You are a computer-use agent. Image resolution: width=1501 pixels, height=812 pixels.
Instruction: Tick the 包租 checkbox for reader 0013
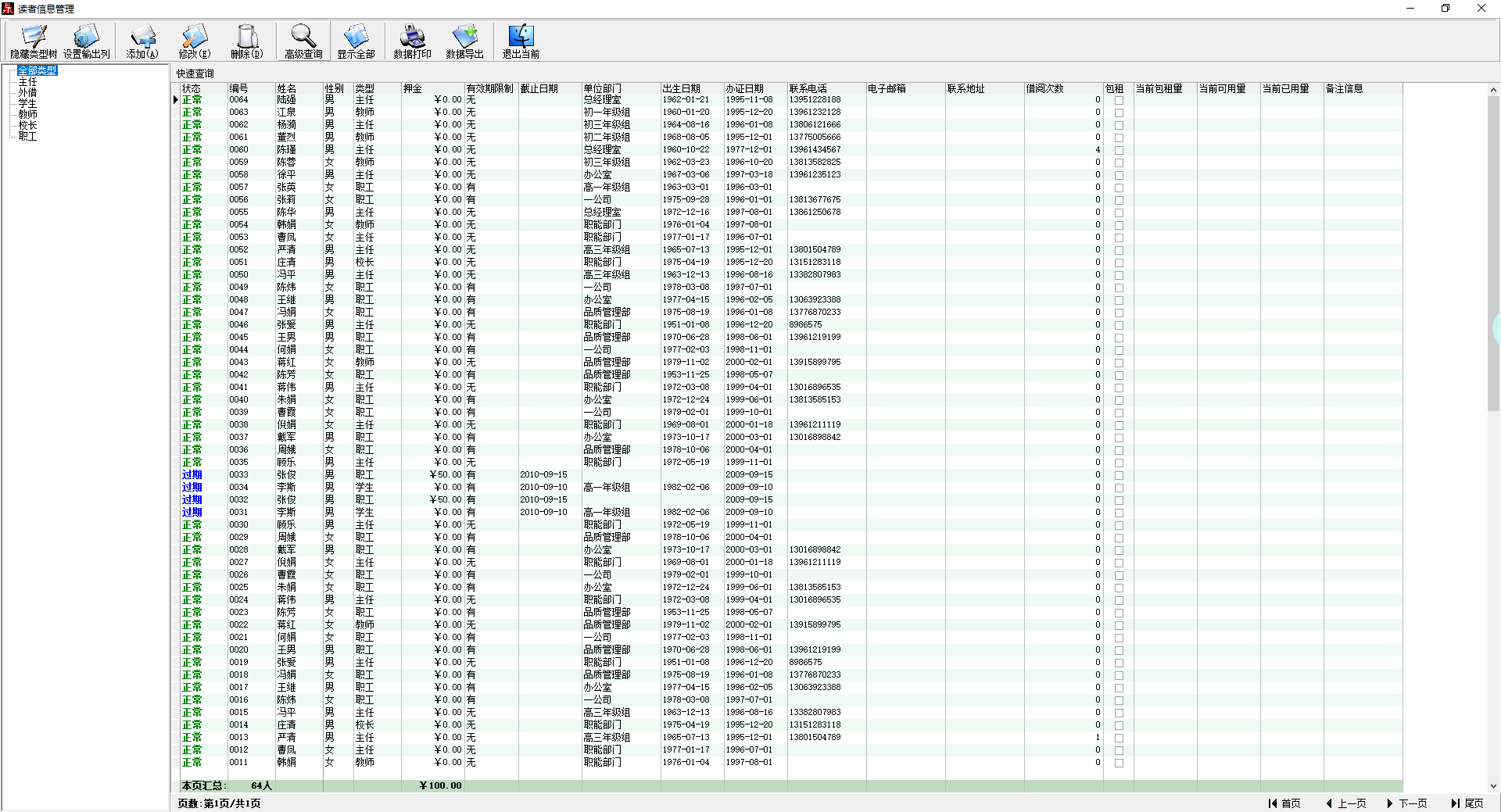click(x=1119, y=738)
